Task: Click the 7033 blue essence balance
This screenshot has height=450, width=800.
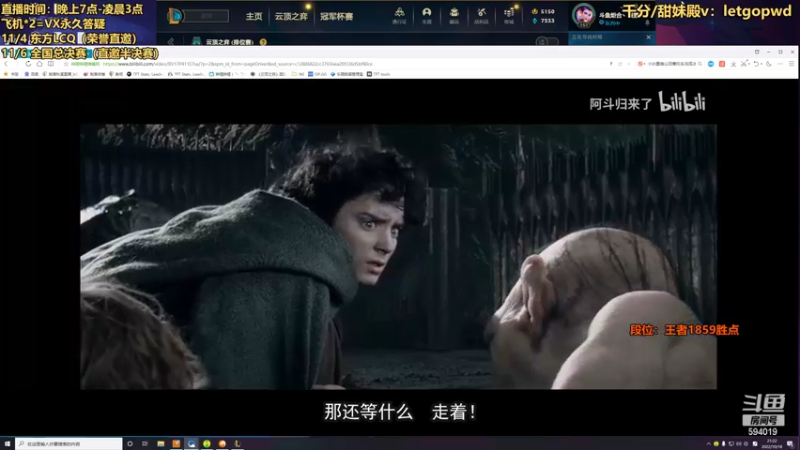Action: (x=543, y=21)
